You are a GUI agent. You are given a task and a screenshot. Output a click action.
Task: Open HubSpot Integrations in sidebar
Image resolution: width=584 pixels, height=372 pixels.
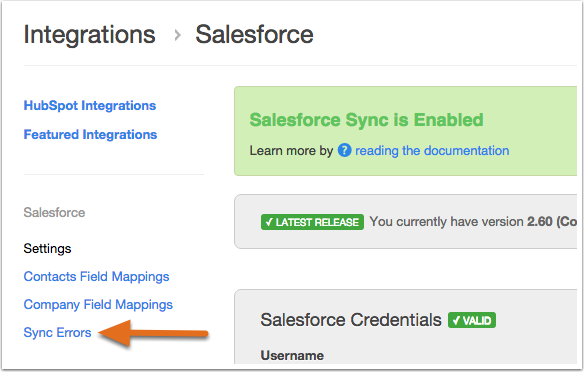(90, 105)
